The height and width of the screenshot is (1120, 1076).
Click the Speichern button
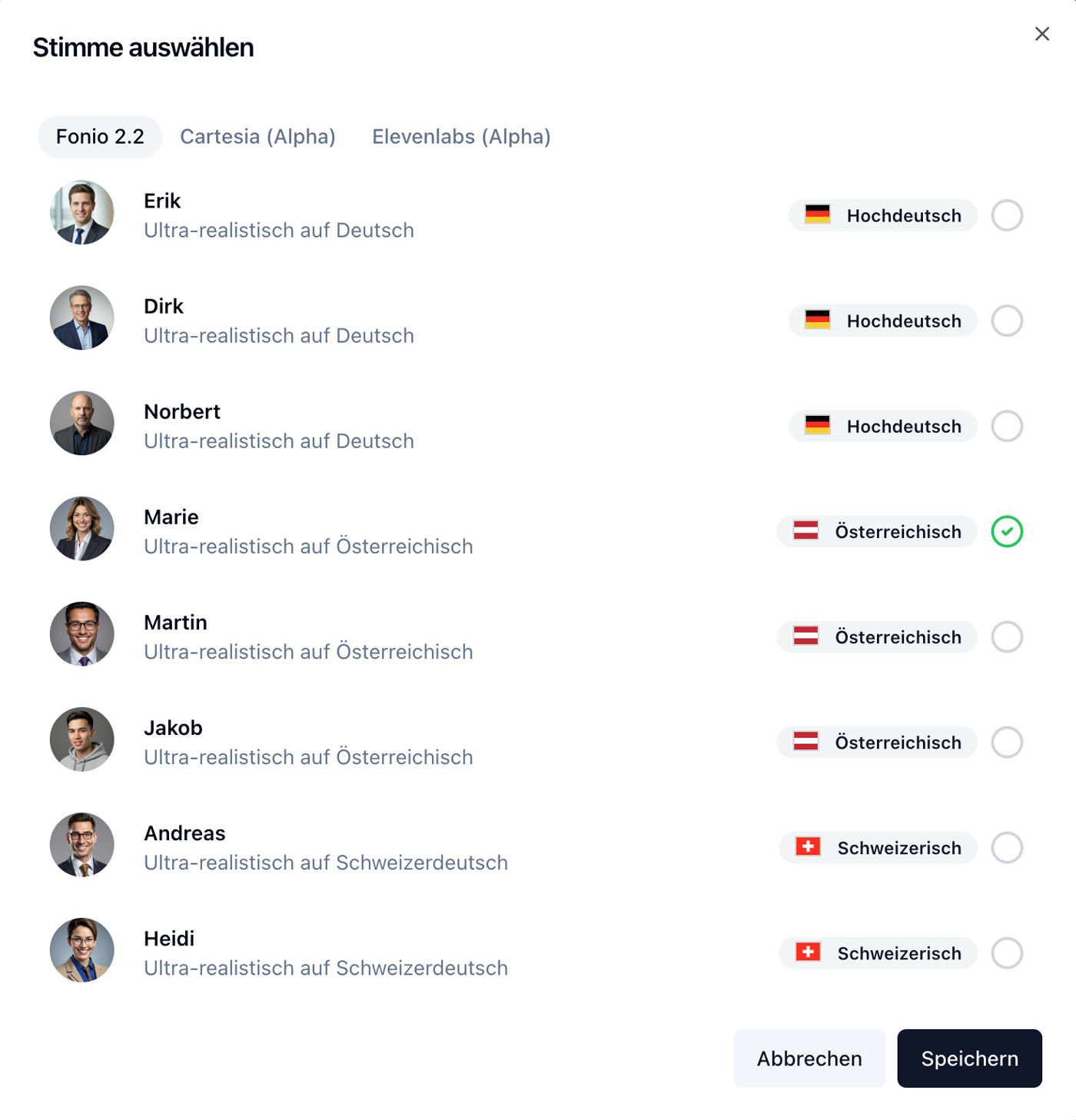point(969,1058)
